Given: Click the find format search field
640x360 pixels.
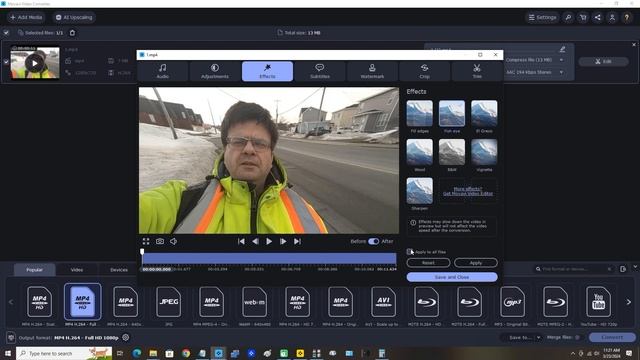Looking at the screenshot, I should (573, 269).
